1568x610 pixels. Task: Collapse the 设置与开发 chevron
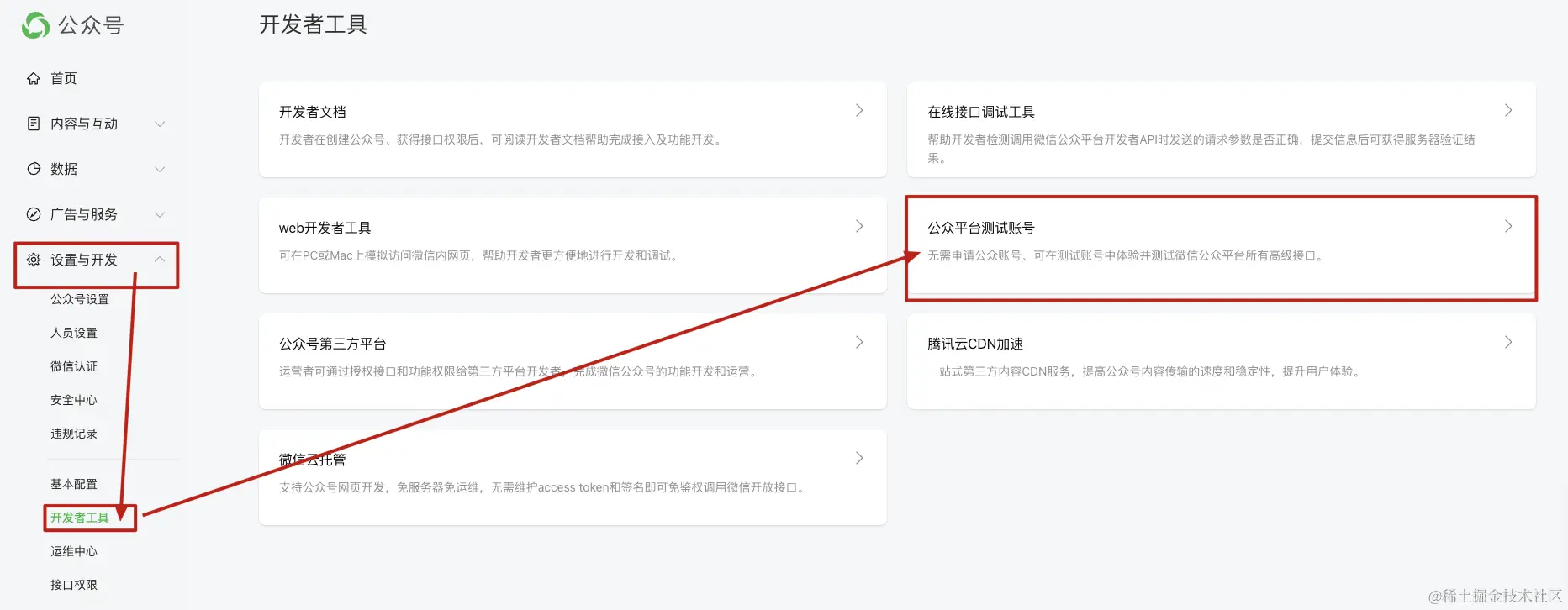point(160,259)
